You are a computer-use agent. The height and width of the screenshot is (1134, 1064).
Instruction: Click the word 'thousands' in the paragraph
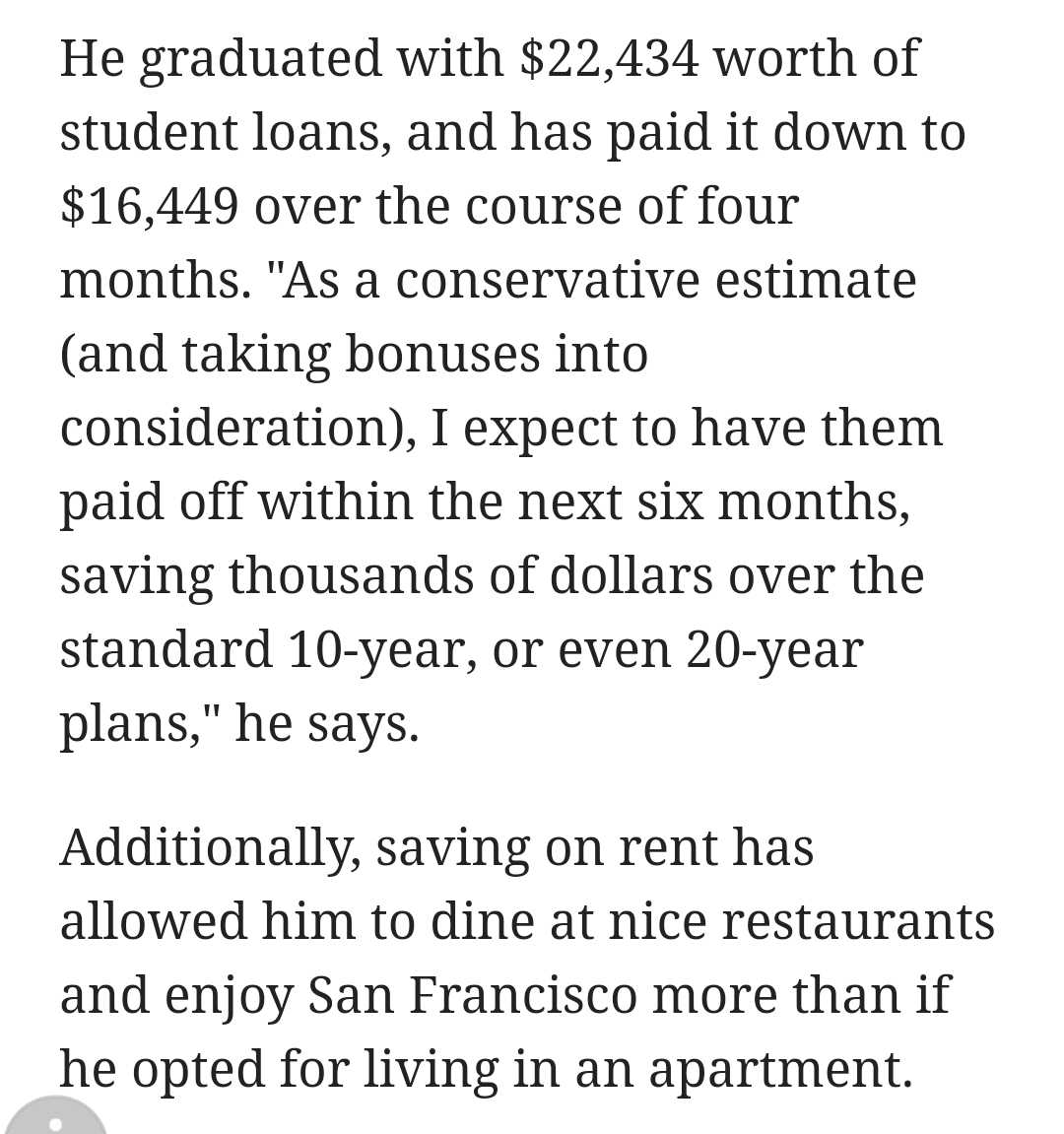pyautogui.click(x=352, y=575)
